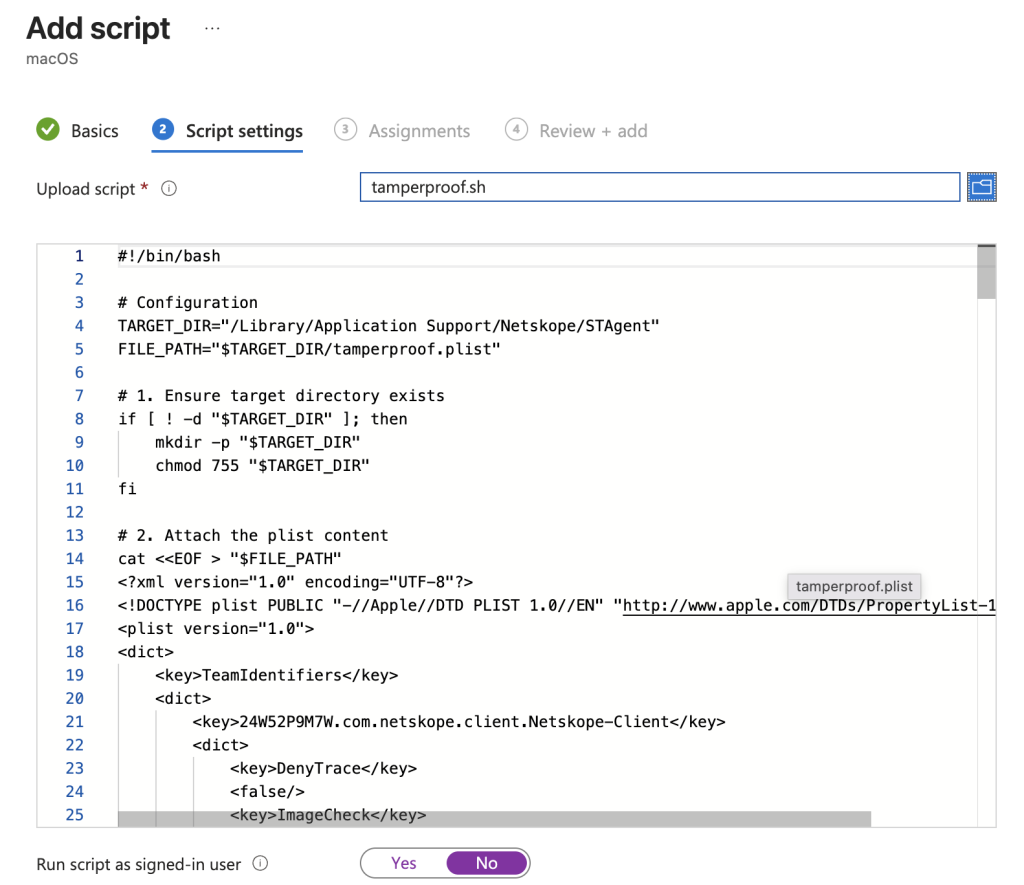The width and height of the screenshot is (1024, 885).
Task: Click the 'cat <<EOF > "$FILE_PATH"' line
Action: click(x=230, y=559)
